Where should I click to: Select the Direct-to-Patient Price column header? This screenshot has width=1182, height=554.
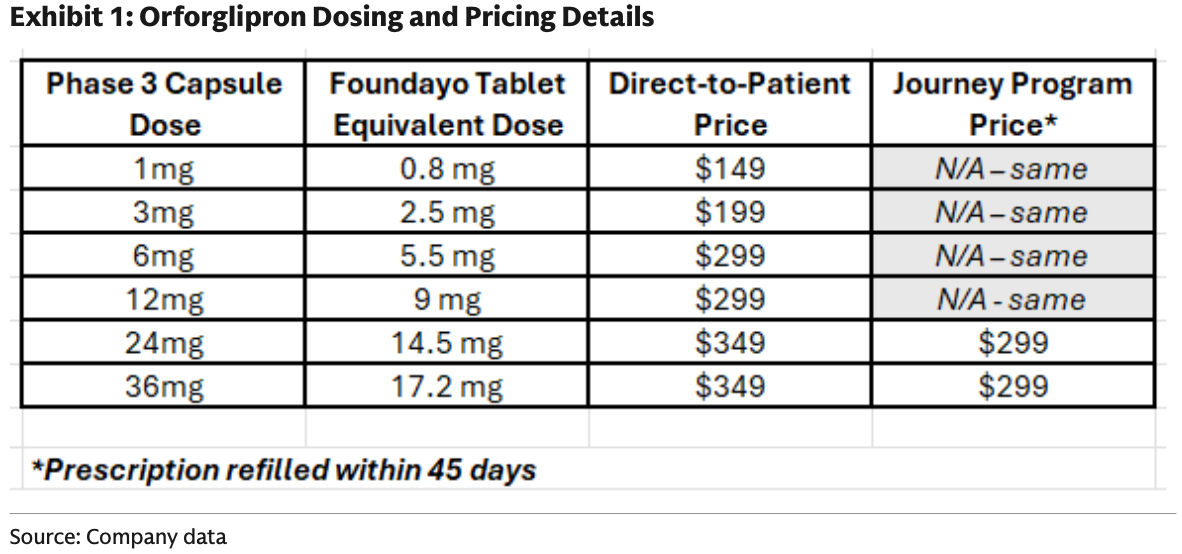(730, 103)
